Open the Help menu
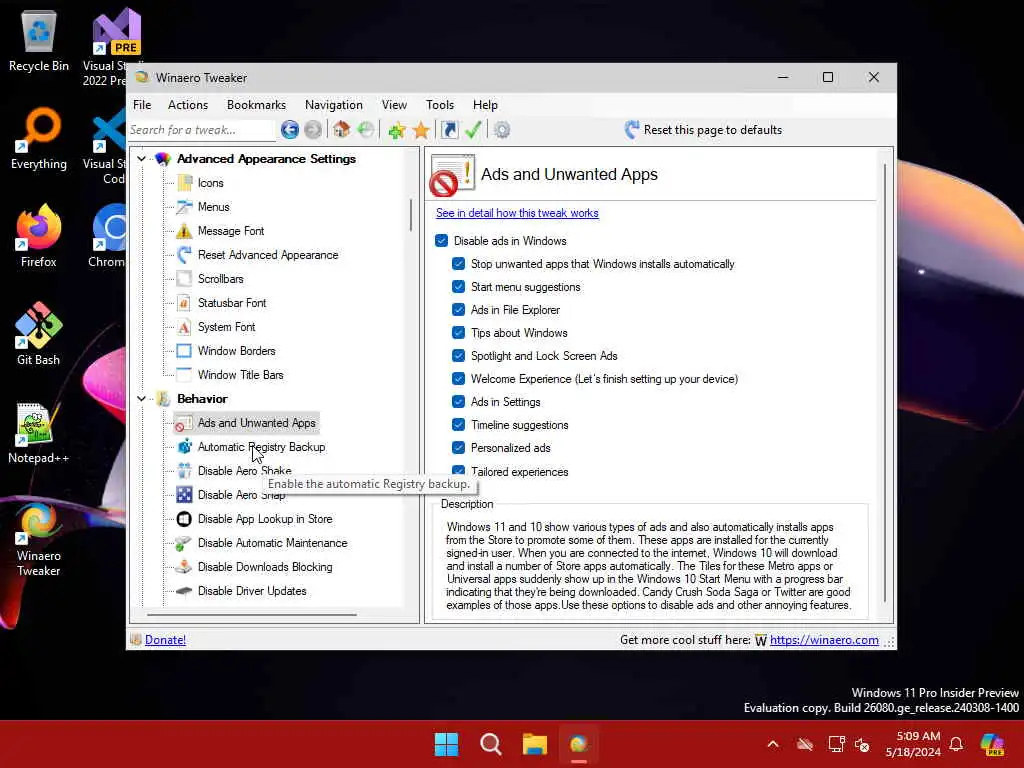This screenshot has height=768, width=1024. pos(485,105)
